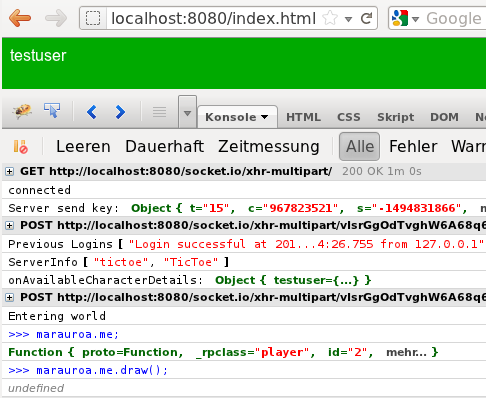The height and width of the screenshot is (398, 486).
Task: Click mehr... to show more properties
Action: click(406, 352)
